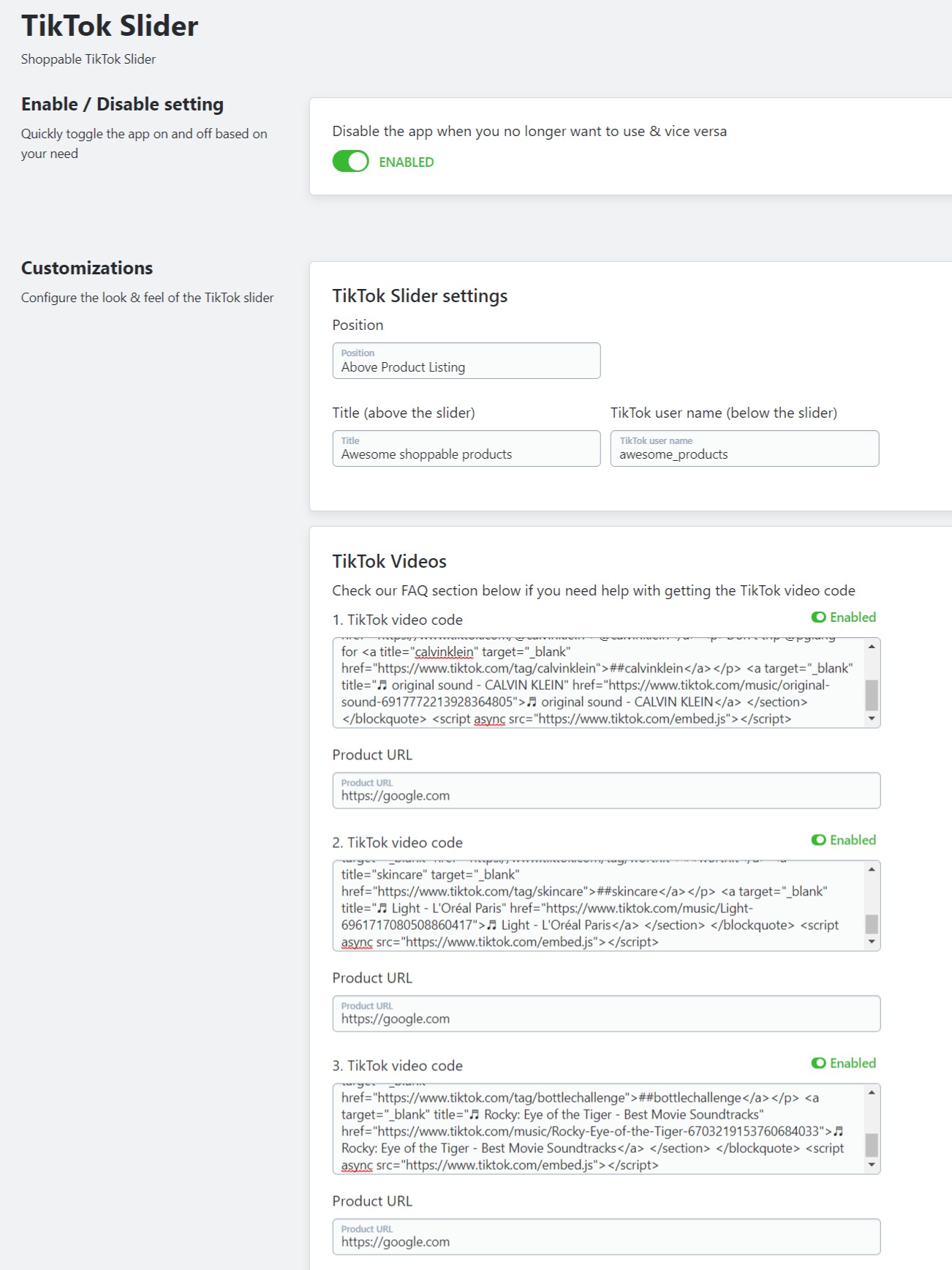Click the Shoppable TikTok Slider subtitle

[88, 59]
